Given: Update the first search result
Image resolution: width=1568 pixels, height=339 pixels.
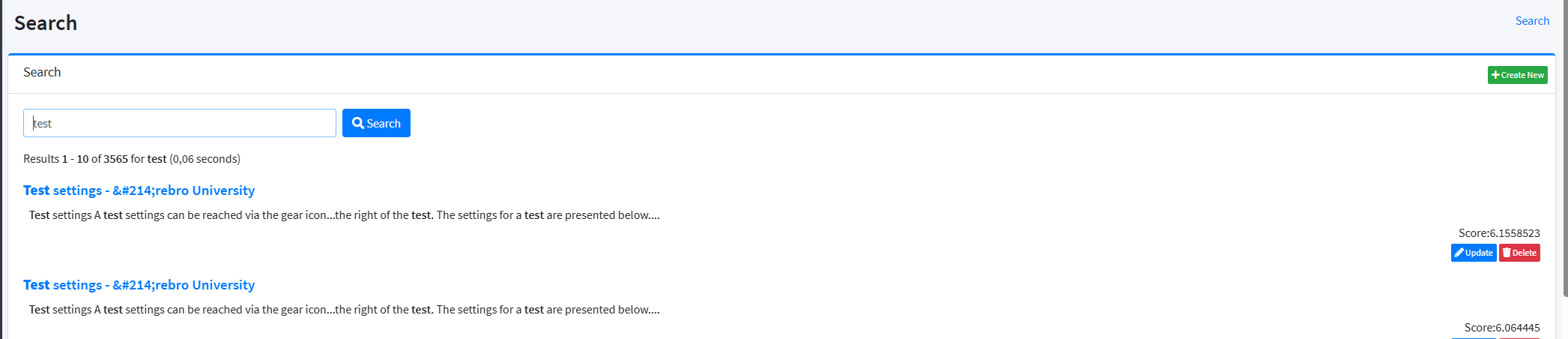Looking at the screenshot, I should click(x=1473, y=253).
